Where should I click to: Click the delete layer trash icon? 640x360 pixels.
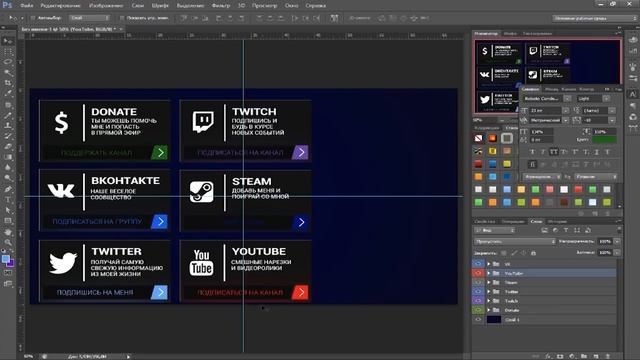point(607,356)
